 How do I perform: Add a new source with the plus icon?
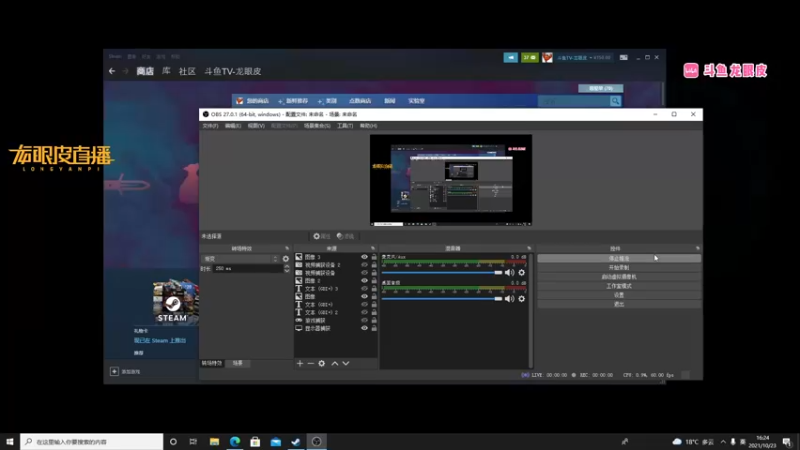point(300,363)
